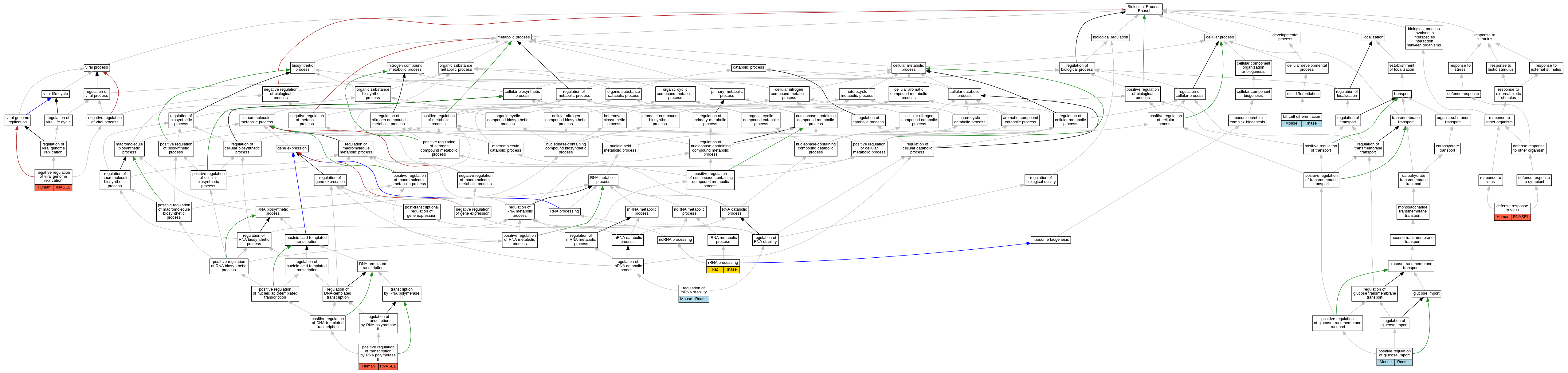The image size is (1568, 373).
Task: Click the 'ribosome biogenesis' node
Action: pyautogui.click(x=1051, y=240)
